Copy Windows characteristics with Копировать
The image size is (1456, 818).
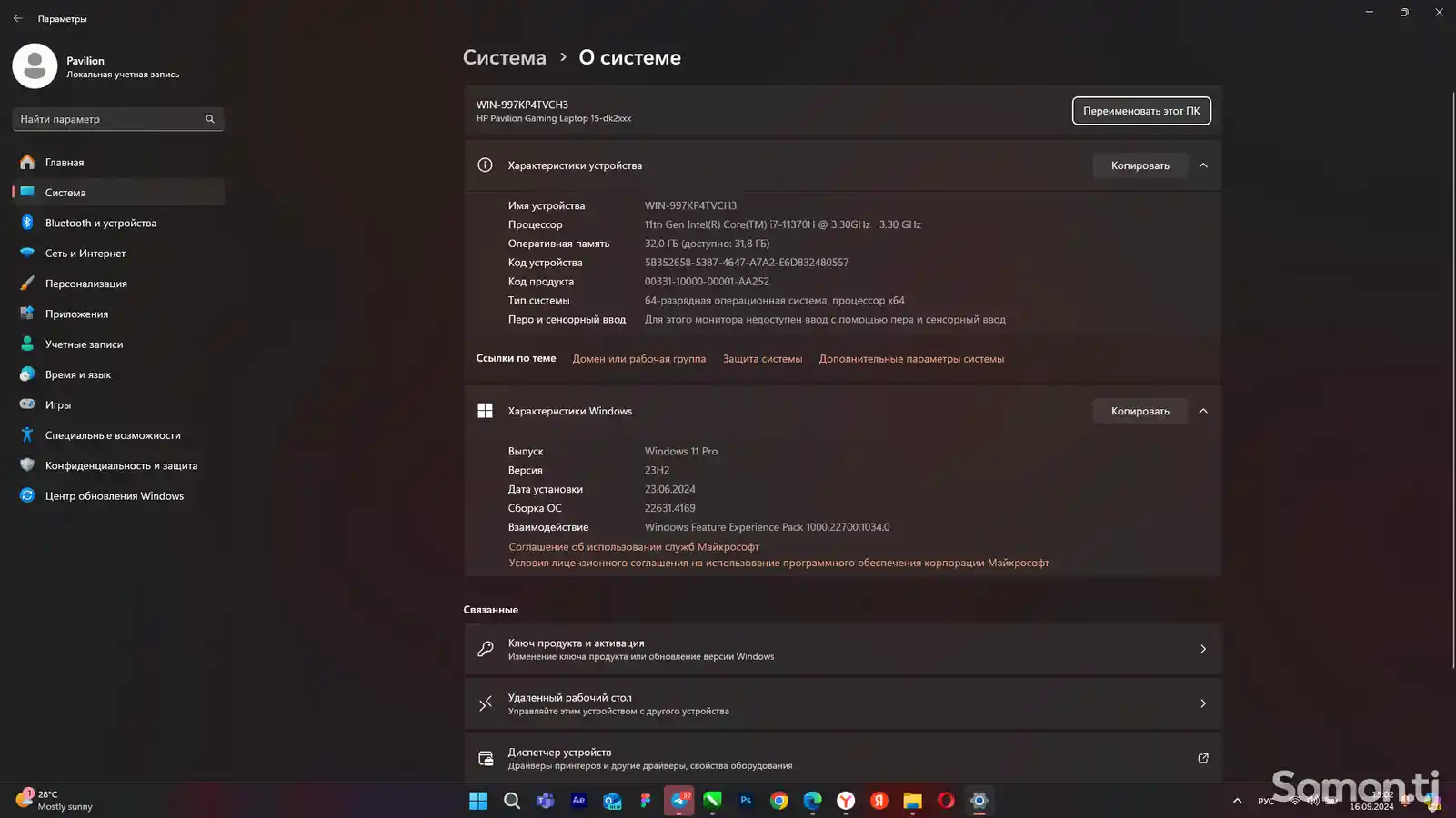click(1140, 411)
